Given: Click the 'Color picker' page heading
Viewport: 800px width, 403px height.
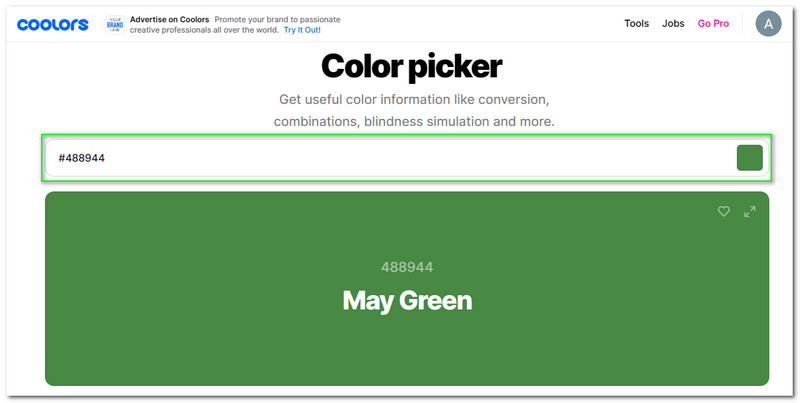Looking at the screenshot, I should click(x=411, y=67).
